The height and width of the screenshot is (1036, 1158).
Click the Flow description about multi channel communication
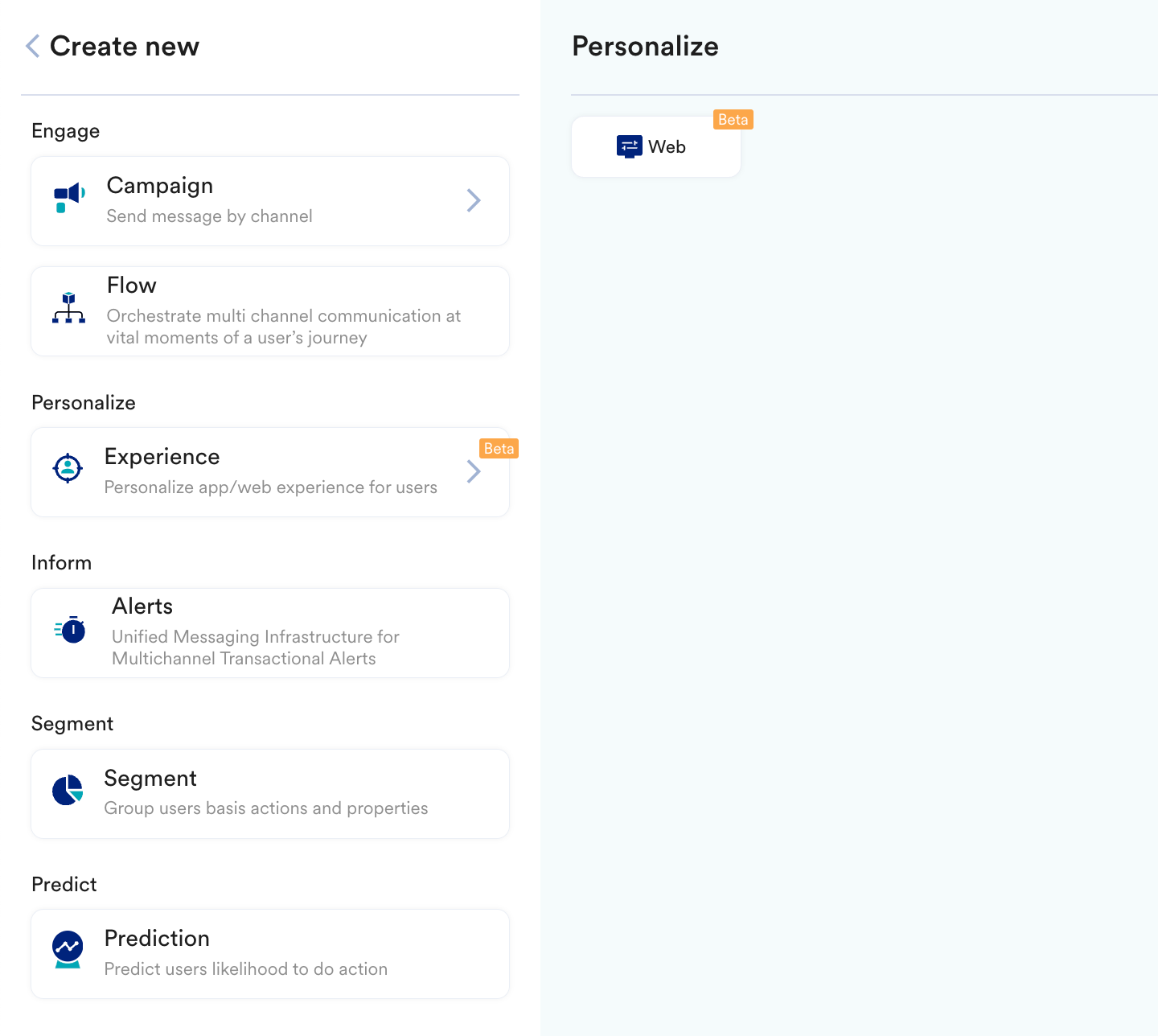point(284,327)
